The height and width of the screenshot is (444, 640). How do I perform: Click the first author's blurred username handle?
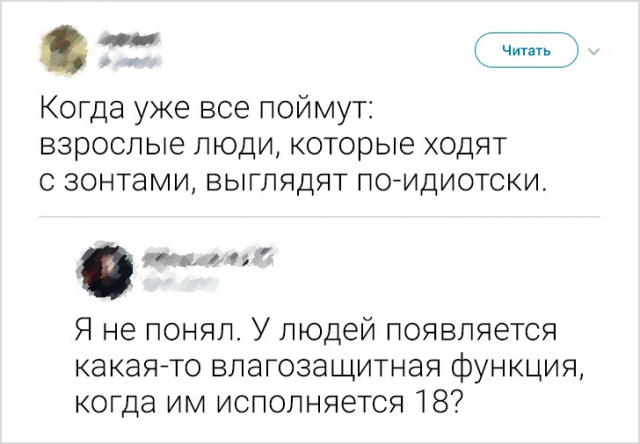pyautogui.click(x=127, y=63)
